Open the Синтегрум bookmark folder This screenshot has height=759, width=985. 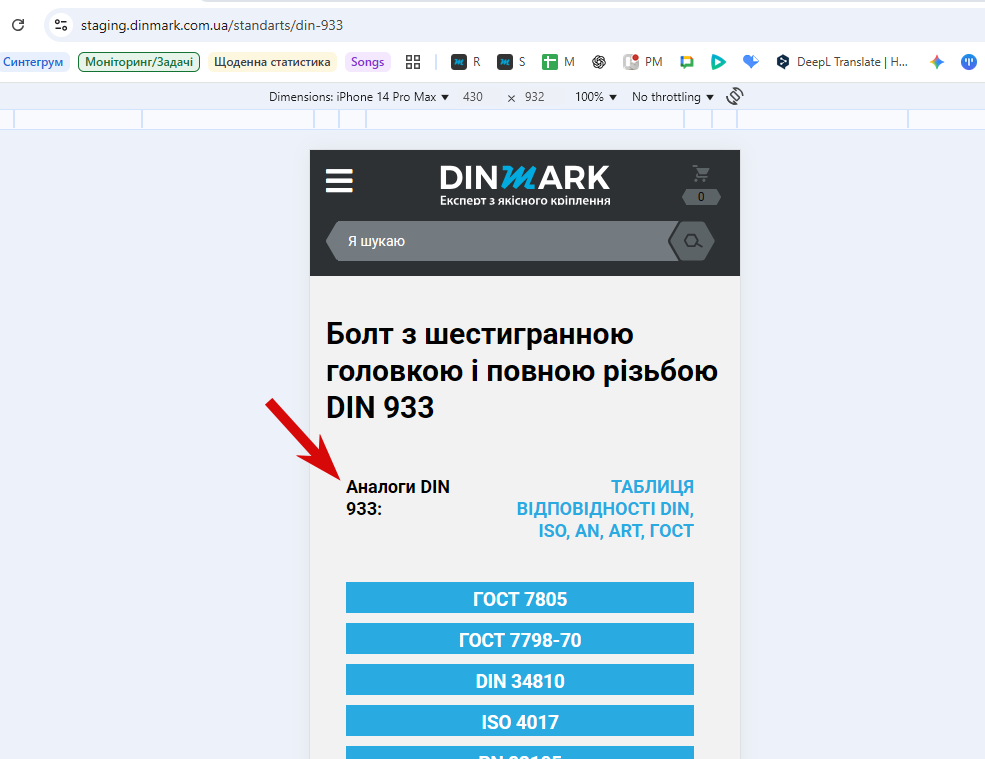pyautogui.click(x=33, y=62)
